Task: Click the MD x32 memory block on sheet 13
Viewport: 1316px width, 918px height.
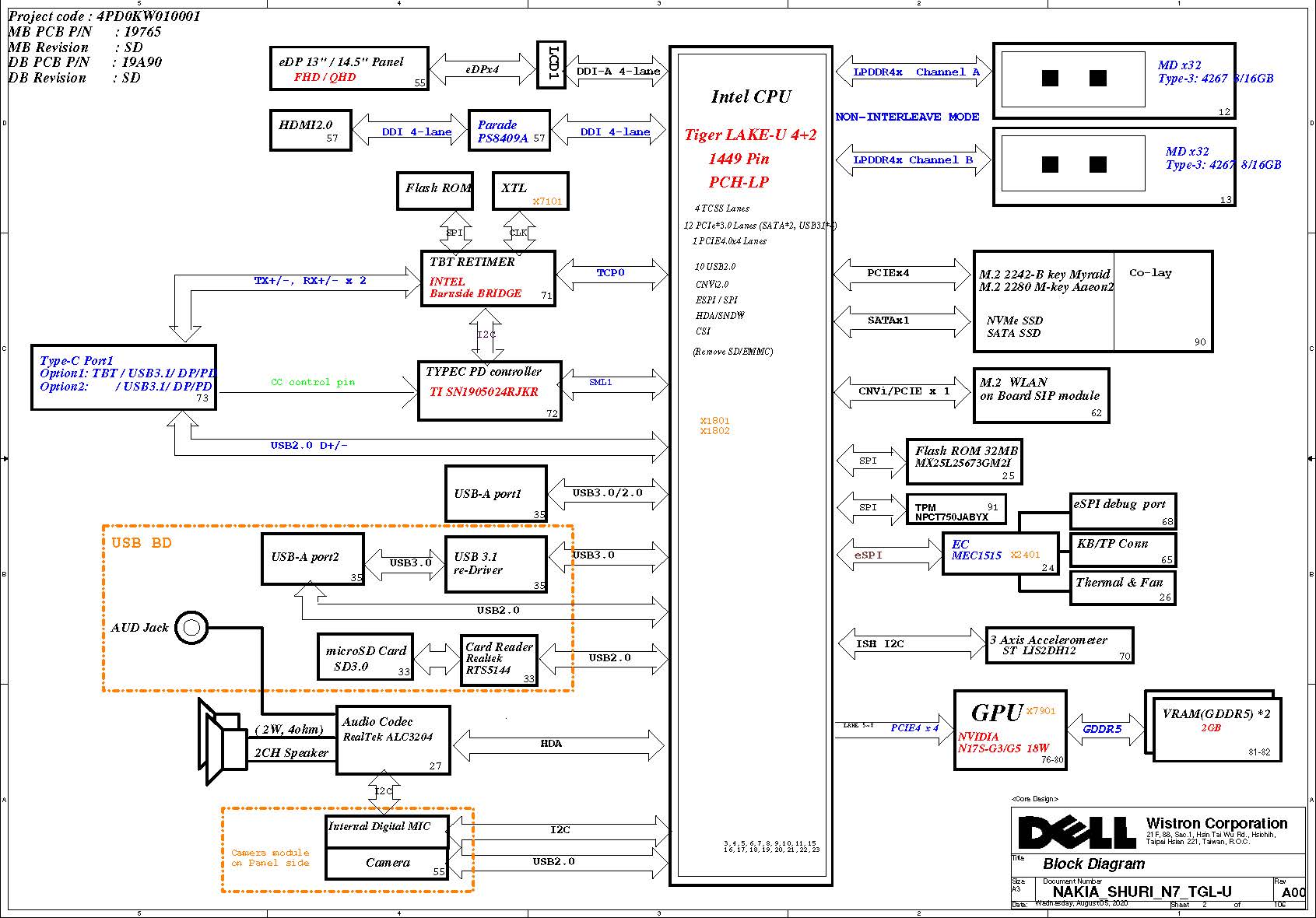Action: point(1114,167)
